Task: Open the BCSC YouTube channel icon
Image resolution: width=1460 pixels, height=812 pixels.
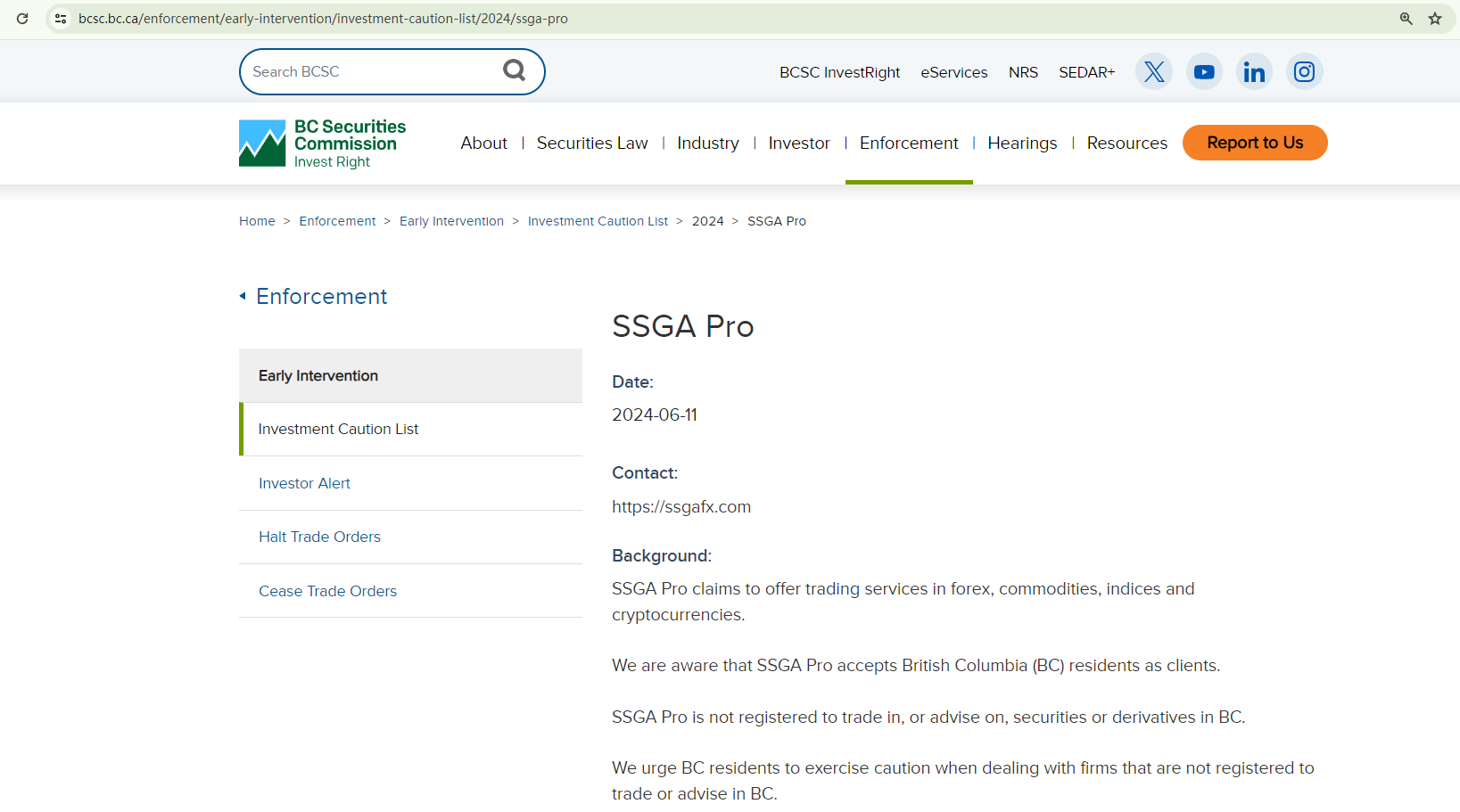Action: (x=1204, y=71)
